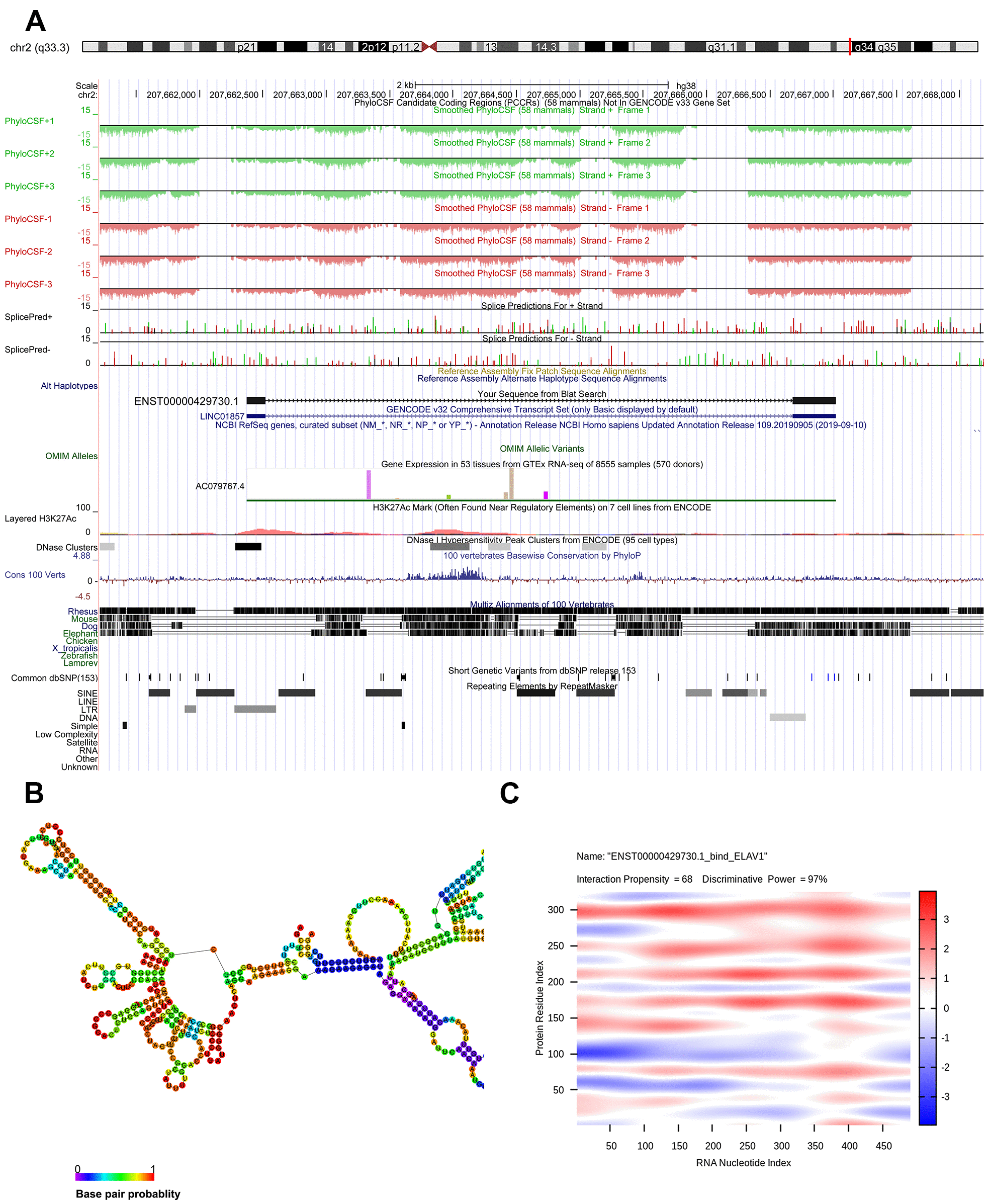The image size is (988, 1204).
Task: Click the DNase Clusters track label
Action: tap(66, 547)
